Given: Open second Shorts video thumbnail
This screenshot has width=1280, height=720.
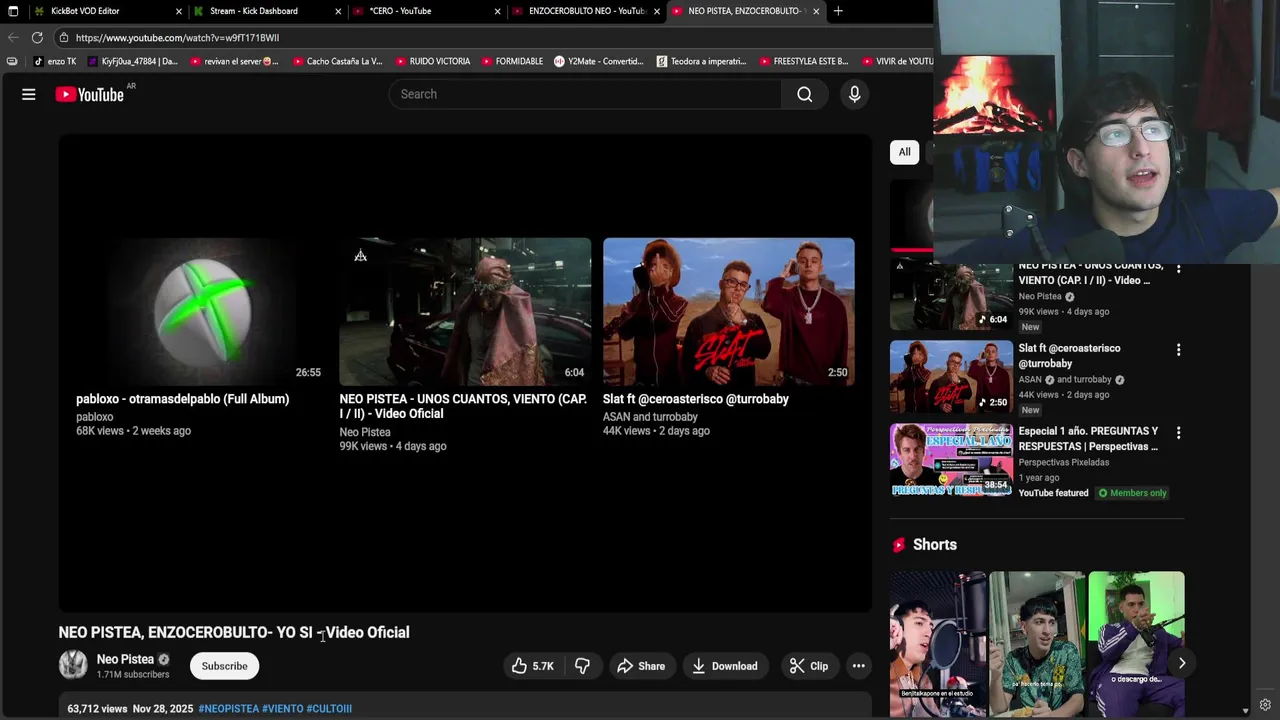Looking at the screenshot, I should click(x=1037, y=644).
